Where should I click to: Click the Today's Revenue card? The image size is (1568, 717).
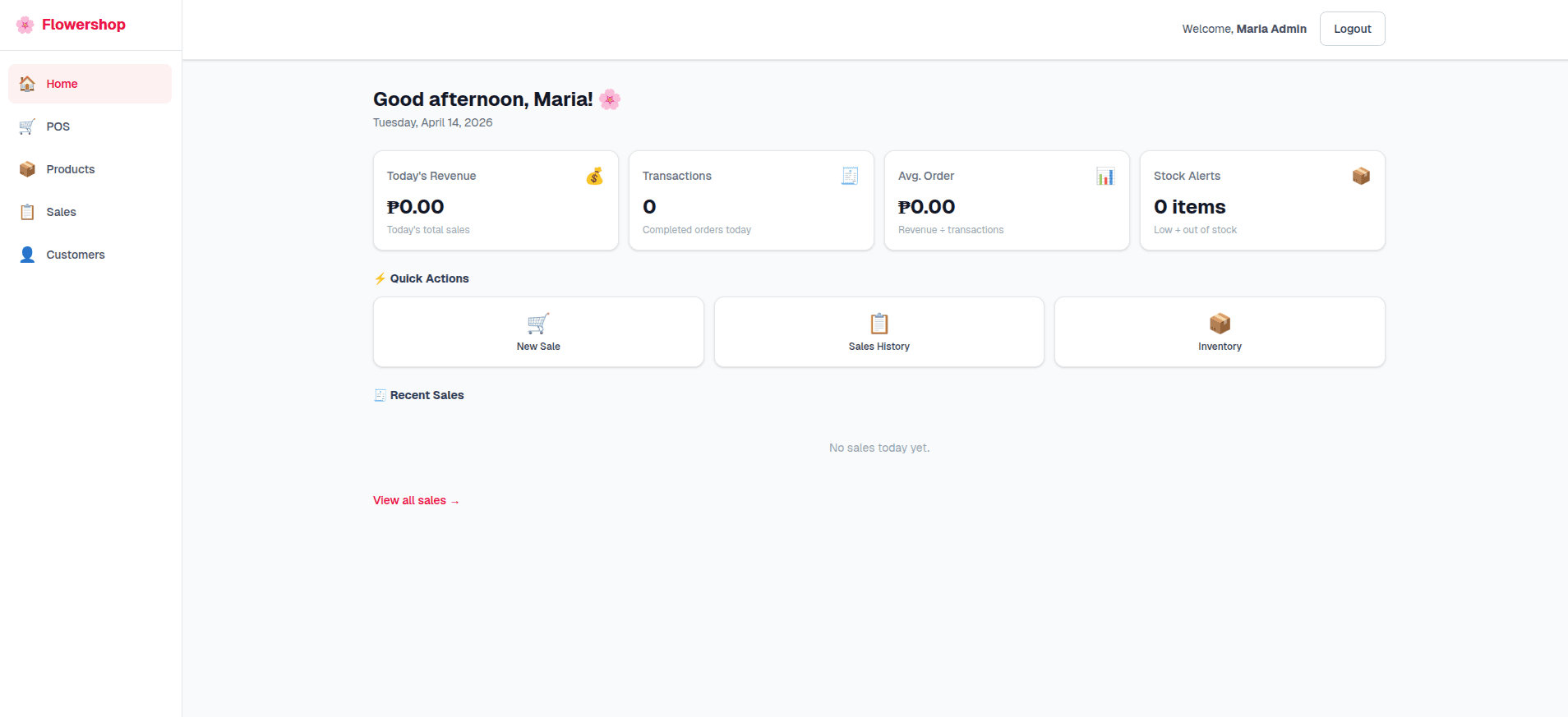(496, 200)
